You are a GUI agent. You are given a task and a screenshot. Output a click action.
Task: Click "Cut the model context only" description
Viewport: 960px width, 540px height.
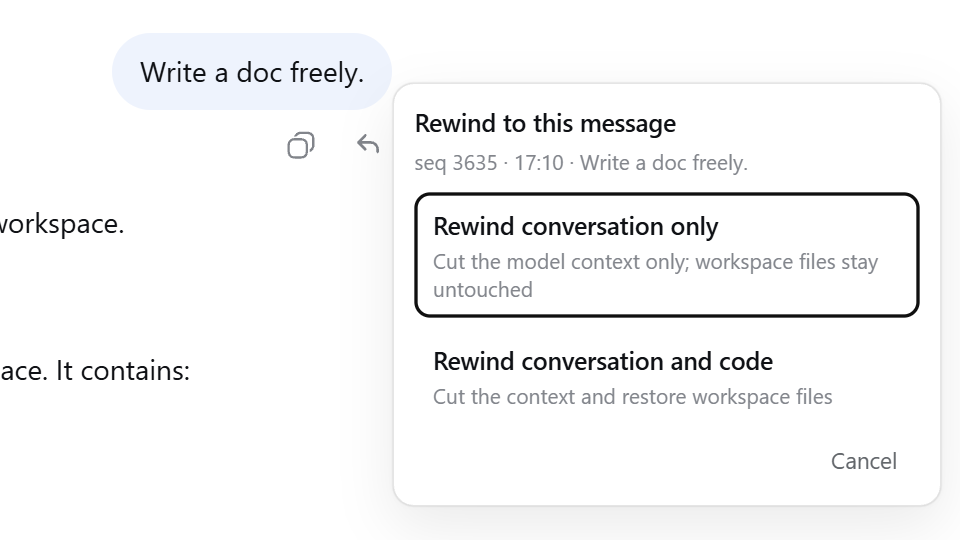[561, 262]
